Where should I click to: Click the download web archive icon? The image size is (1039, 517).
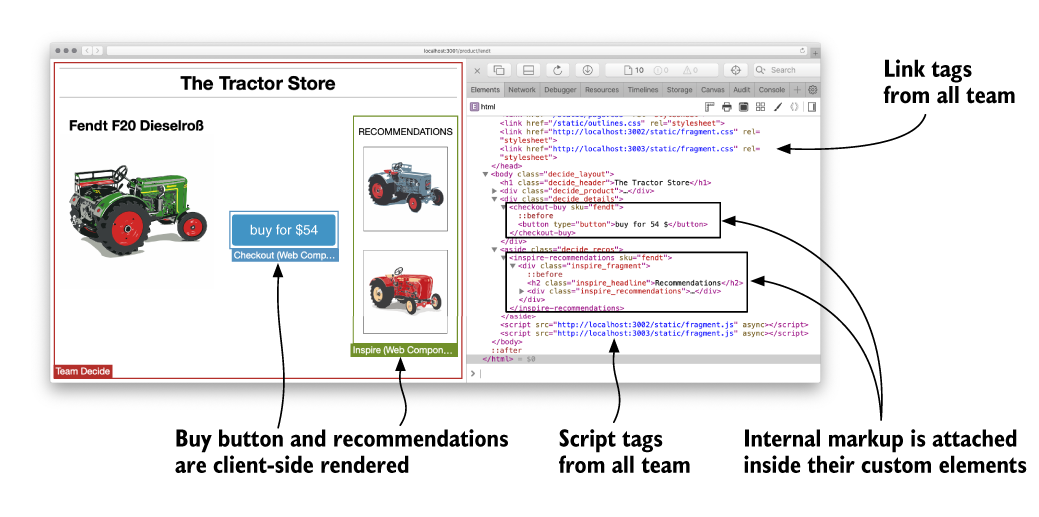click(x=587, y=70)
